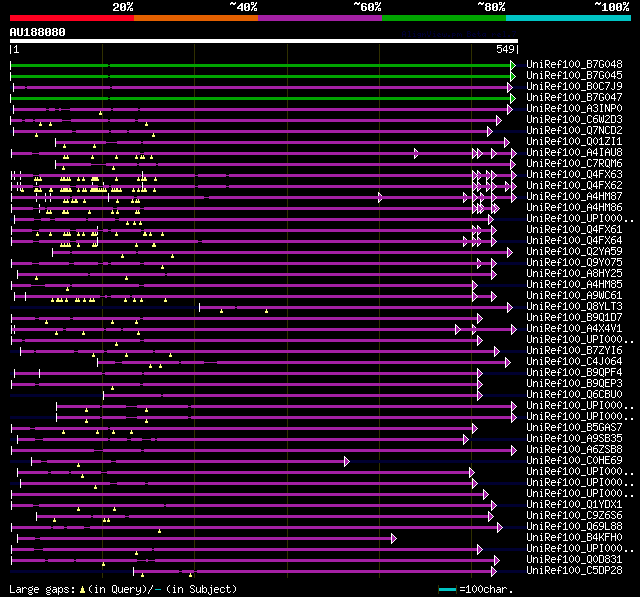640x597 pixels.
Task: Click the UniRef100_B4KFH0 identifier
Action: [x=574, y=538]
